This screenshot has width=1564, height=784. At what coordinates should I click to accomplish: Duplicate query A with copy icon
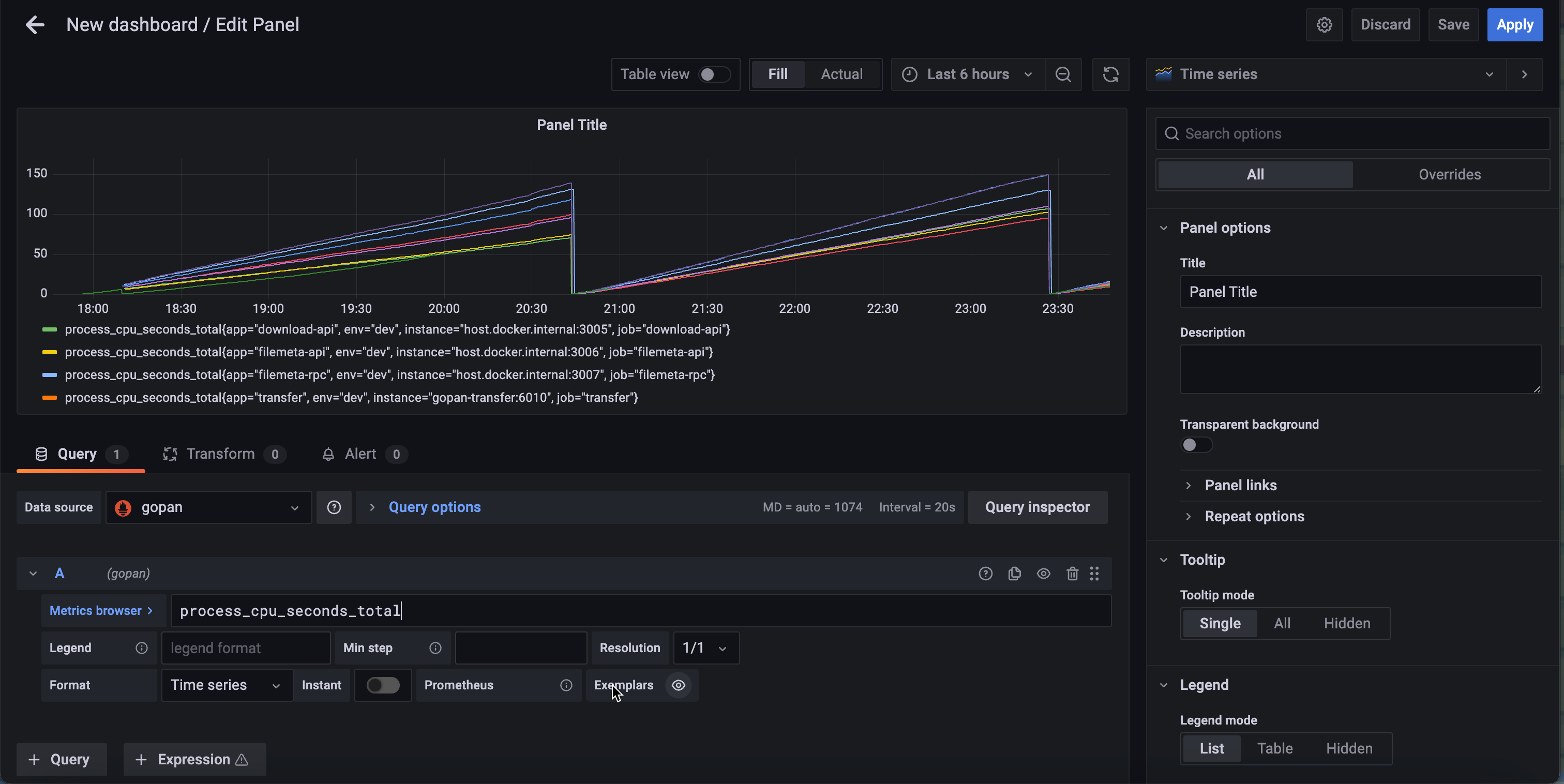[x=1015, y=574]
